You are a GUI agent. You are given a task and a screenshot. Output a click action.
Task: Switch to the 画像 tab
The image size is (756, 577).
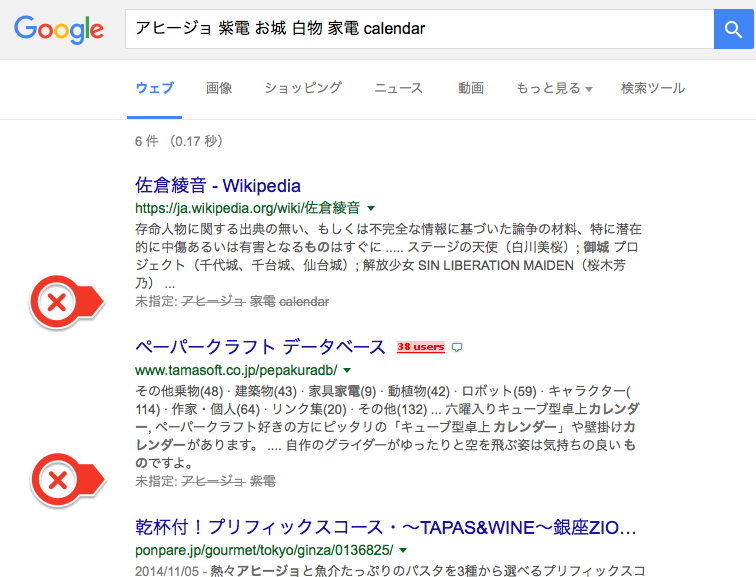coord(219,88)
